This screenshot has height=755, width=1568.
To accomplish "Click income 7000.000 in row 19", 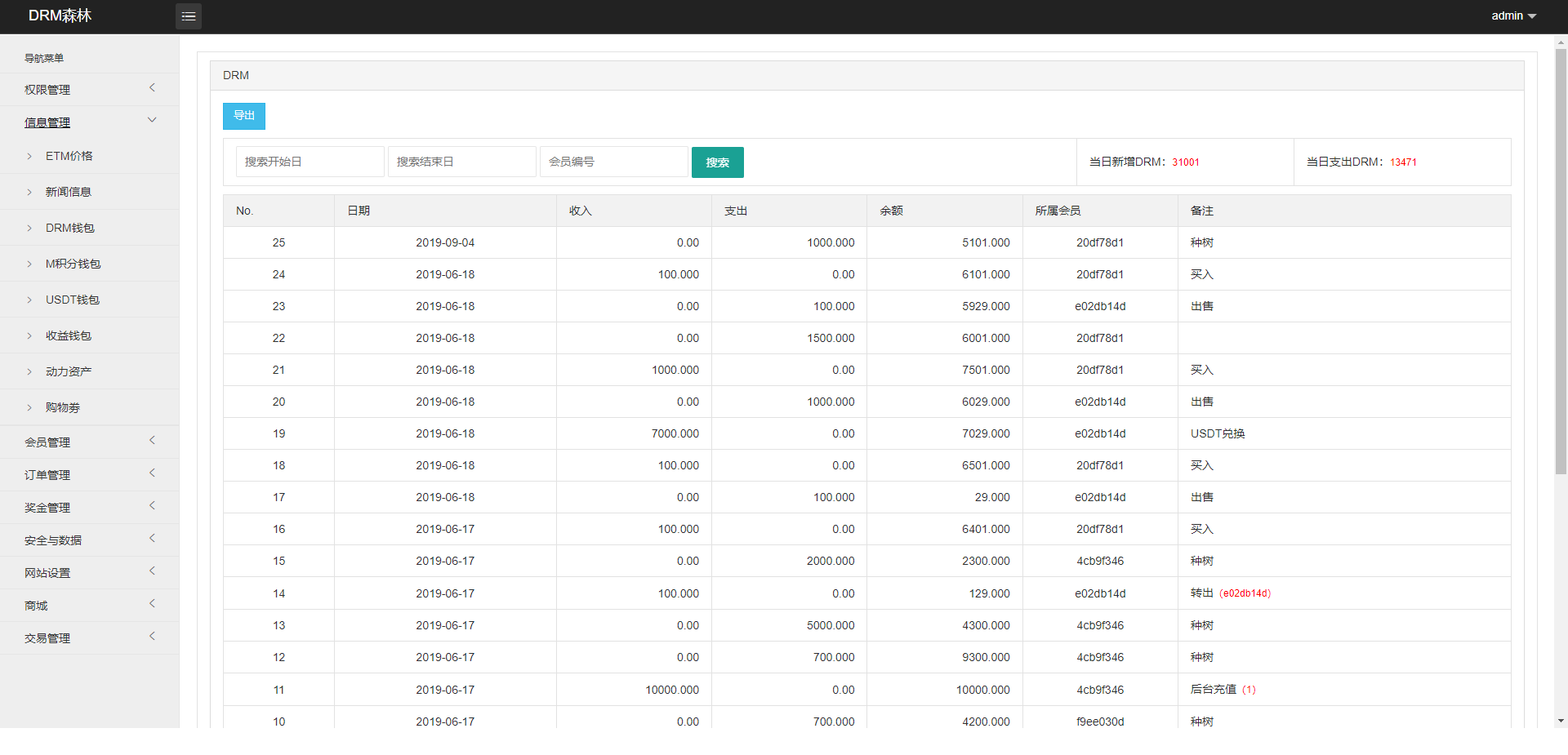I will [x=675, y=433].
